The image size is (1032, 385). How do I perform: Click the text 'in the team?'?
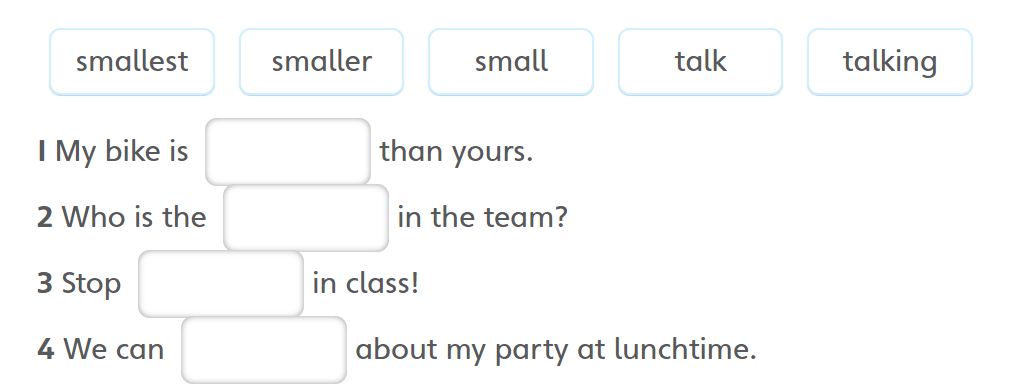482,217
